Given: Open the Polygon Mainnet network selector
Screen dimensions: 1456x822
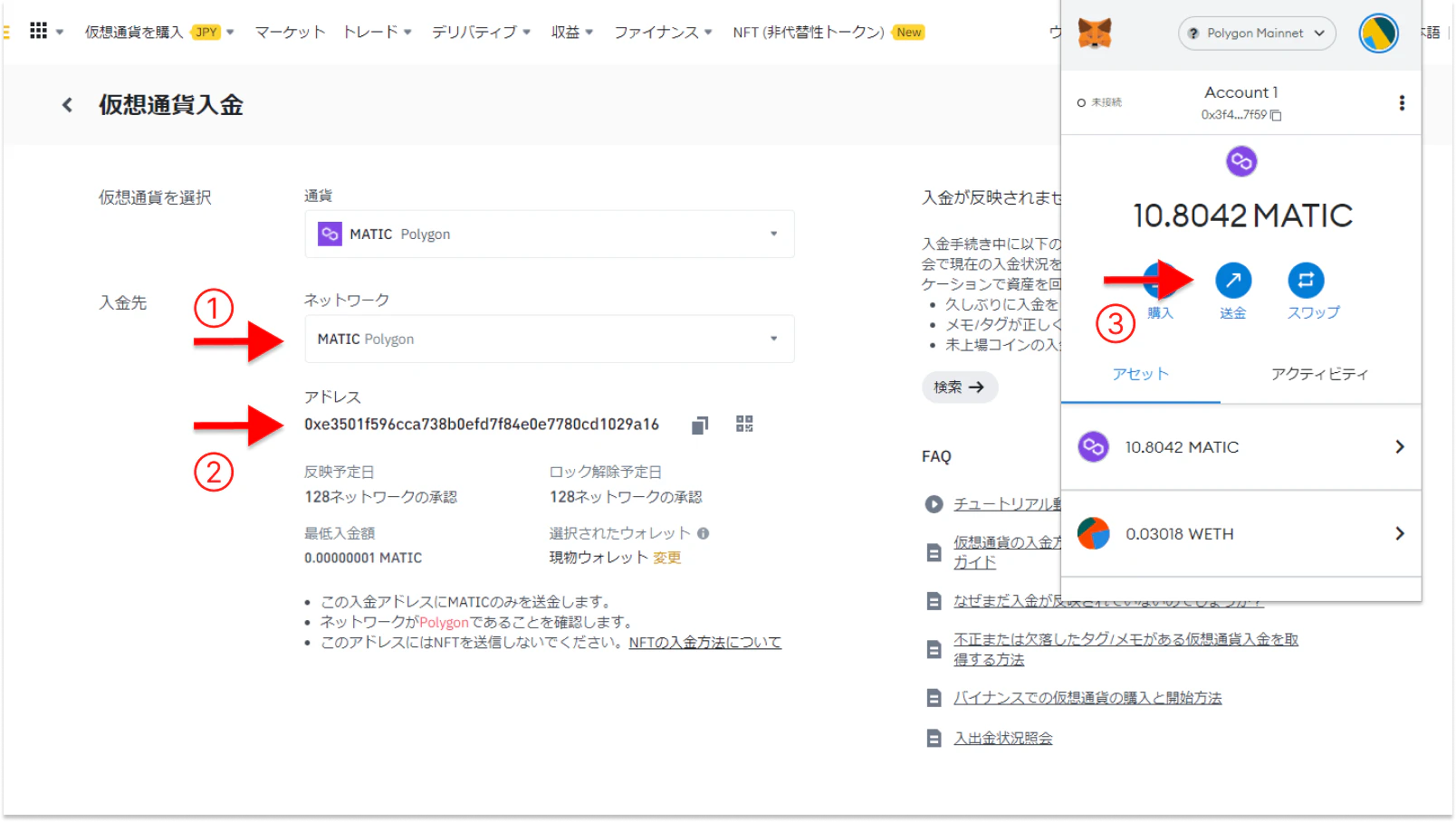Looking at the screenshot, I should click(x=1257, y=33).
